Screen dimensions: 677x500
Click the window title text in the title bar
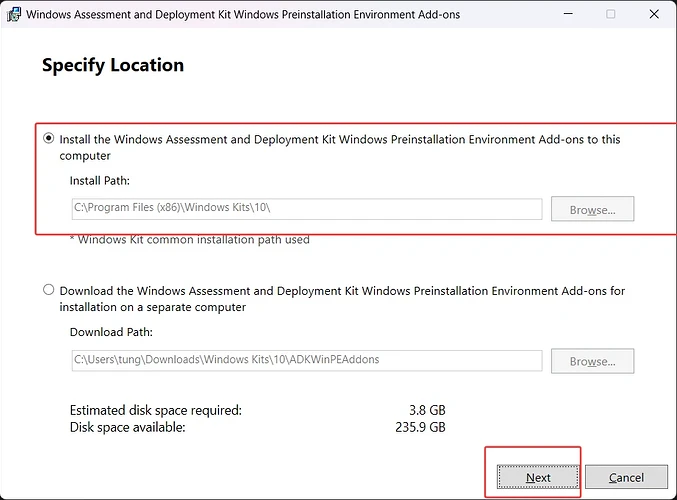point(242,14)
